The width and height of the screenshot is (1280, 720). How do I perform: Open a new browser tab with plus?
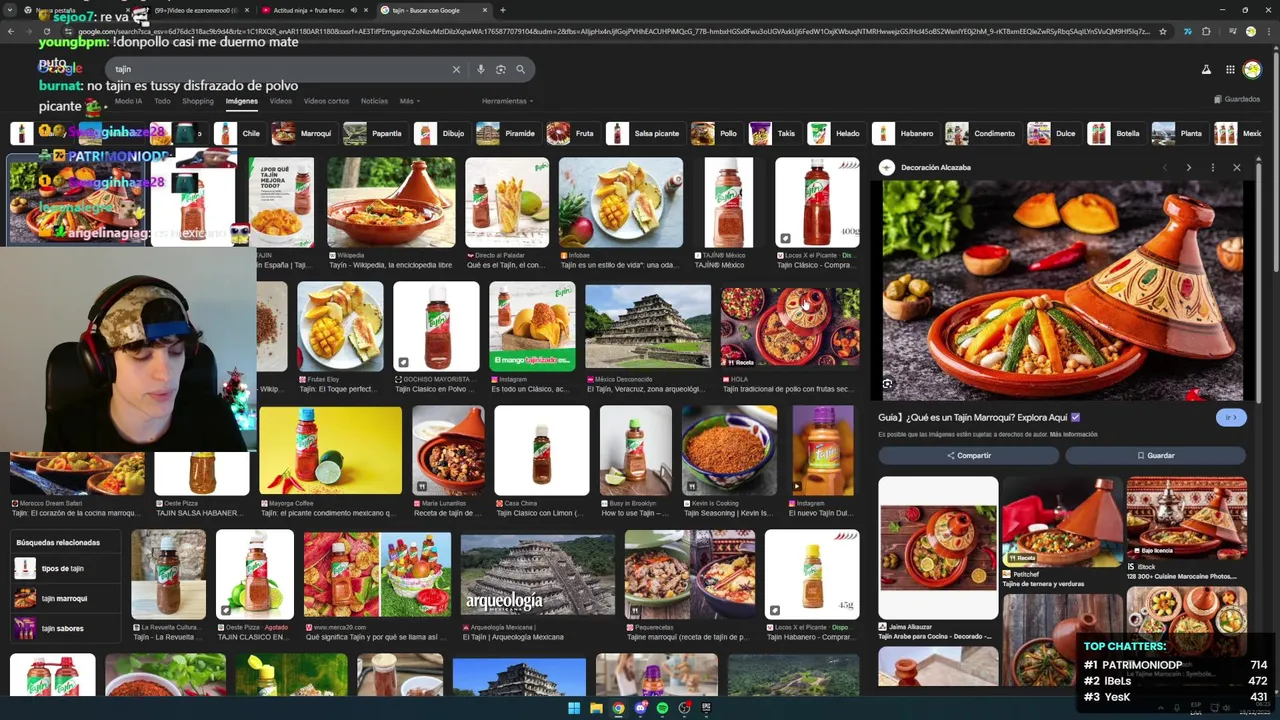pyautogui.click(x=503, y=10)
